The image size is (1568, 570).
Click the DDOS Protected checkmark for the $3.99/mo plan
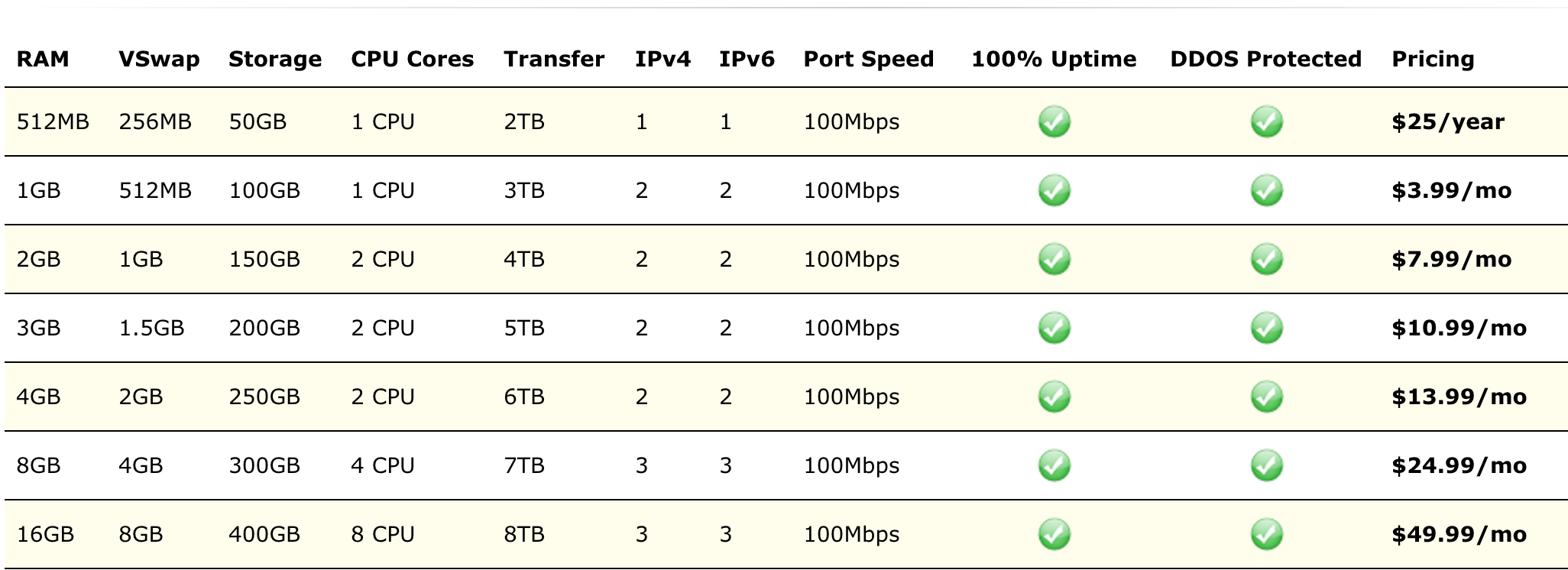click(1266, 190)
